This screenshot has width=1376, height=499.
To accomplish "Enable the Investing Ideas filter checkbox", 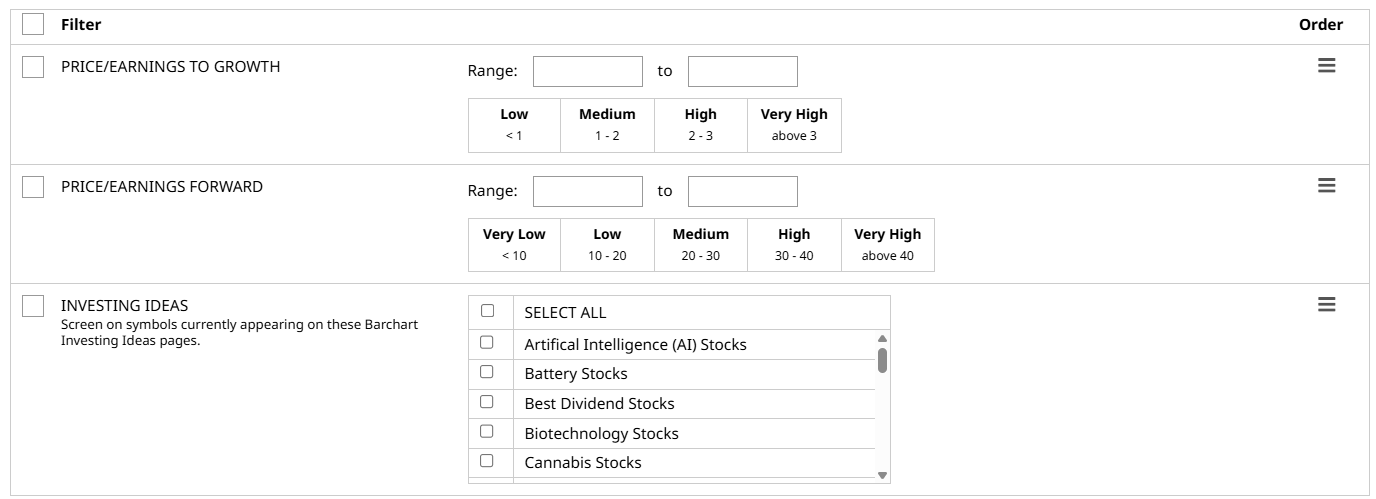I will click(x=33, y=306).
